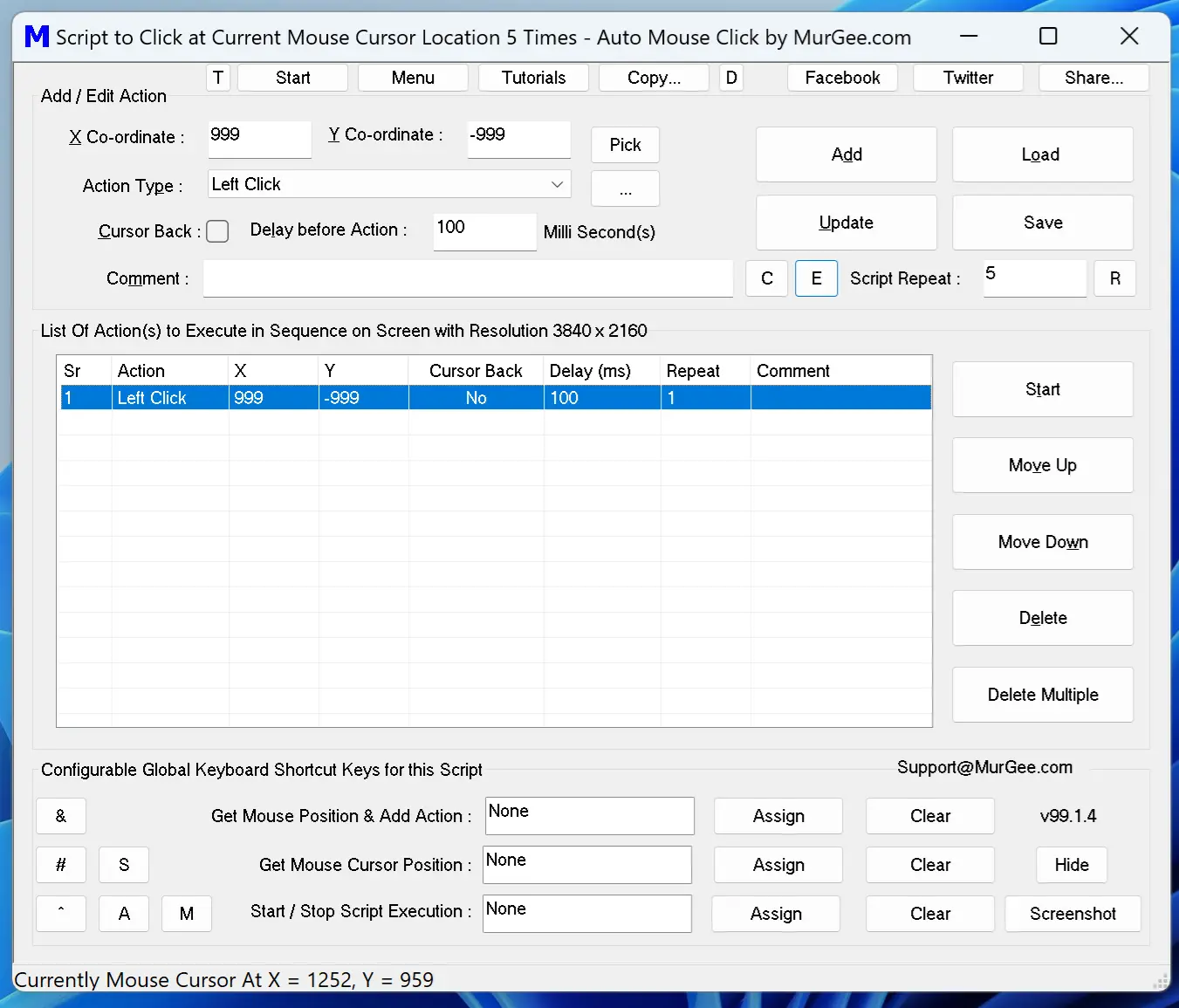Take a Screenshot using the bottom button

coord(1073,914)
